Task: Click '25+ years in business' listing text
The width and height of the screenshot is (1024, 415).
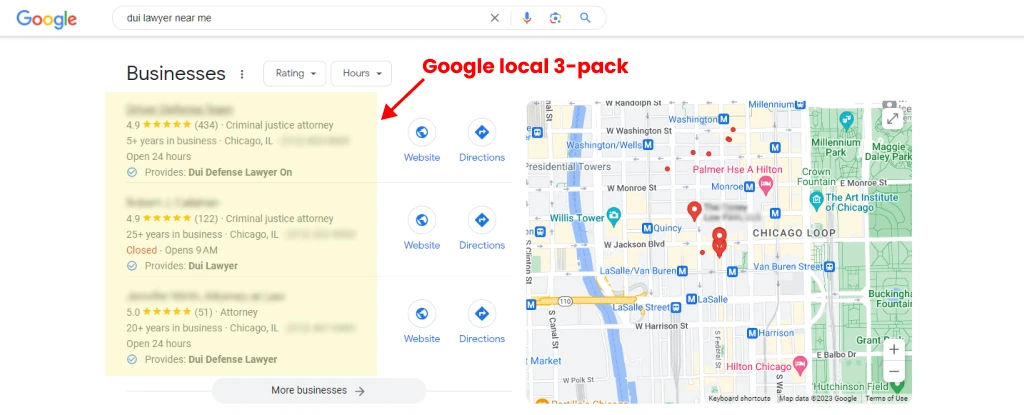Action: coord(174,235)
